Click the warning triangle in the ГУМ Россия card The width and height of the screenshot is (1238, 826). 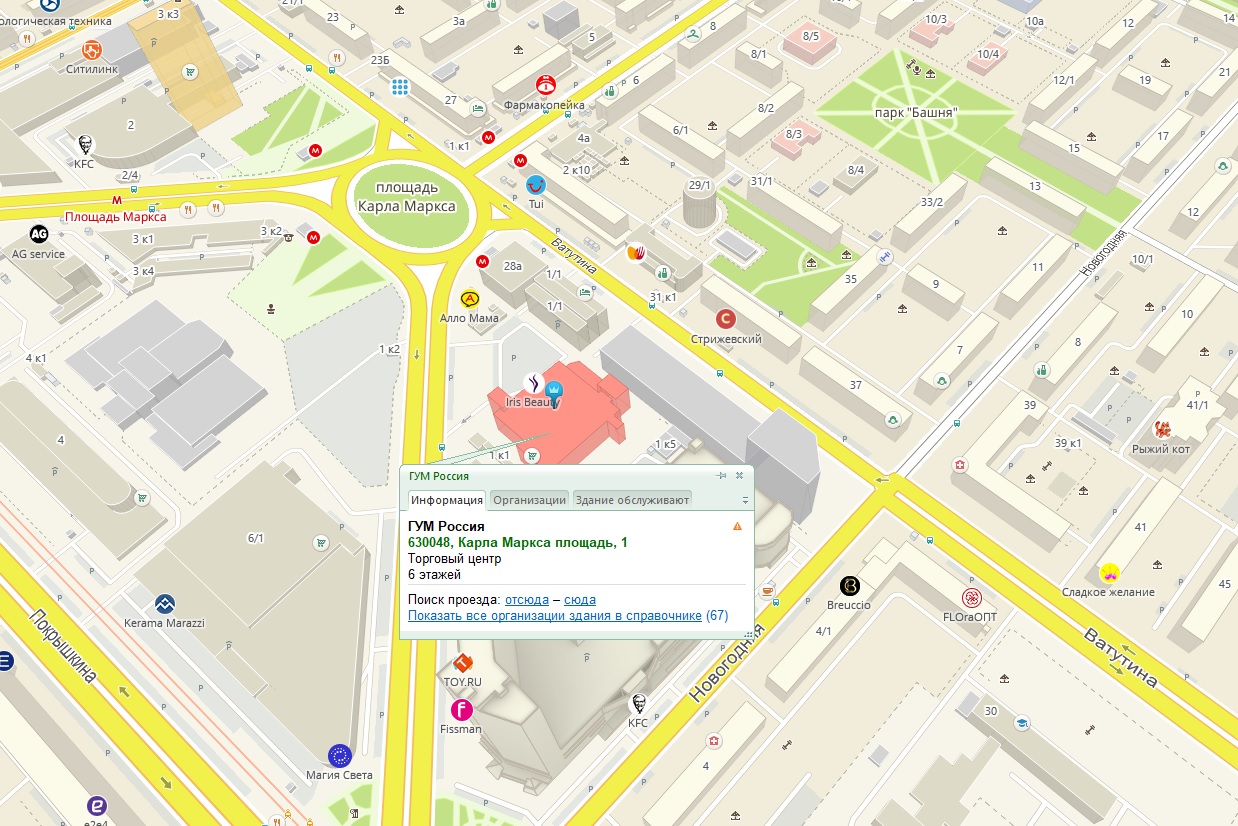tap(737, 526)
